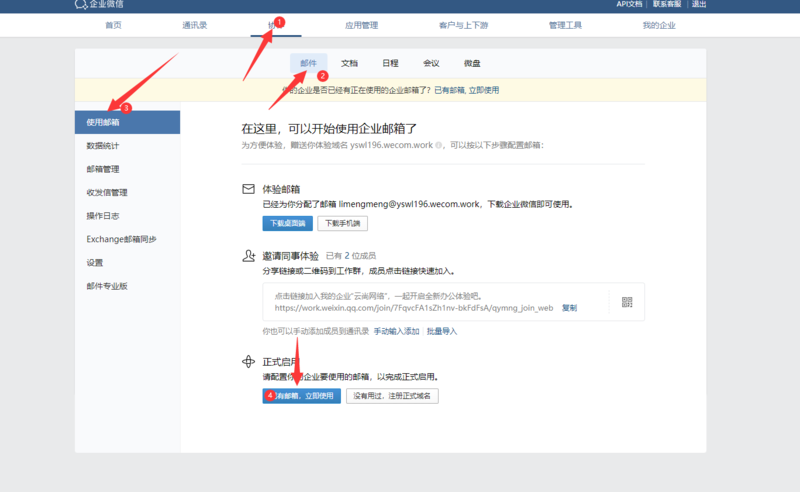Viewport: 800px width, 492px height.
Task: Go to 首页 in top navigation
Action: click(113, 25)
